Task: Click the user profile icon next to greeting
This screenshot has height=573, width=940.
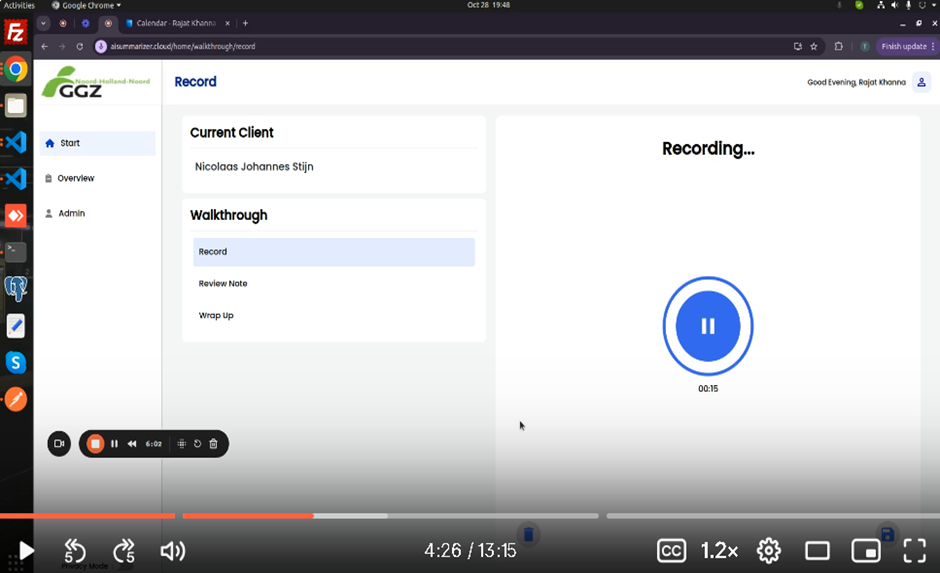Action: 921,82
